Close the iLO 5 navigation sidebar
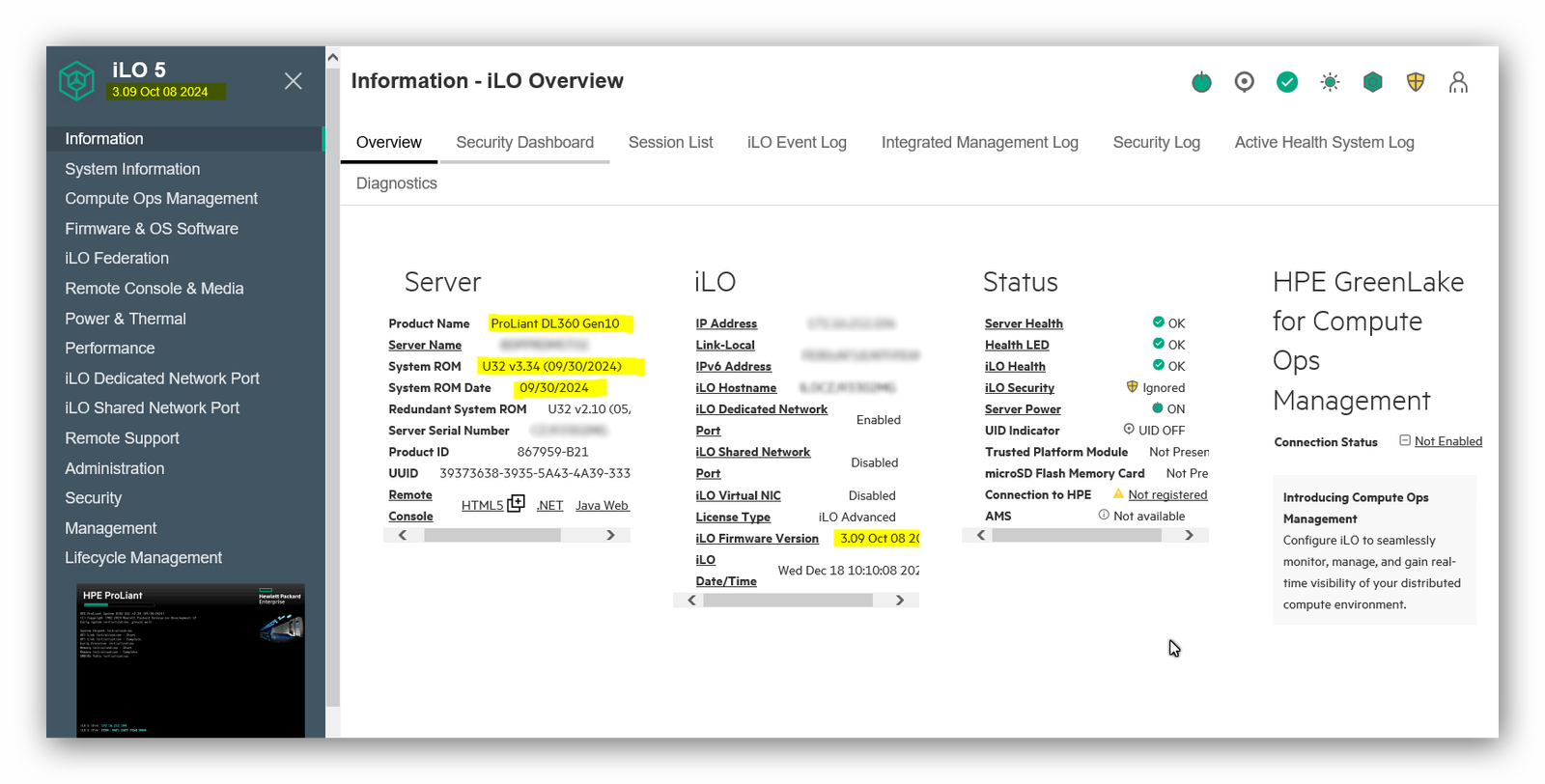This screenshot has height=784, width=1545. click(x=294, y=81)
